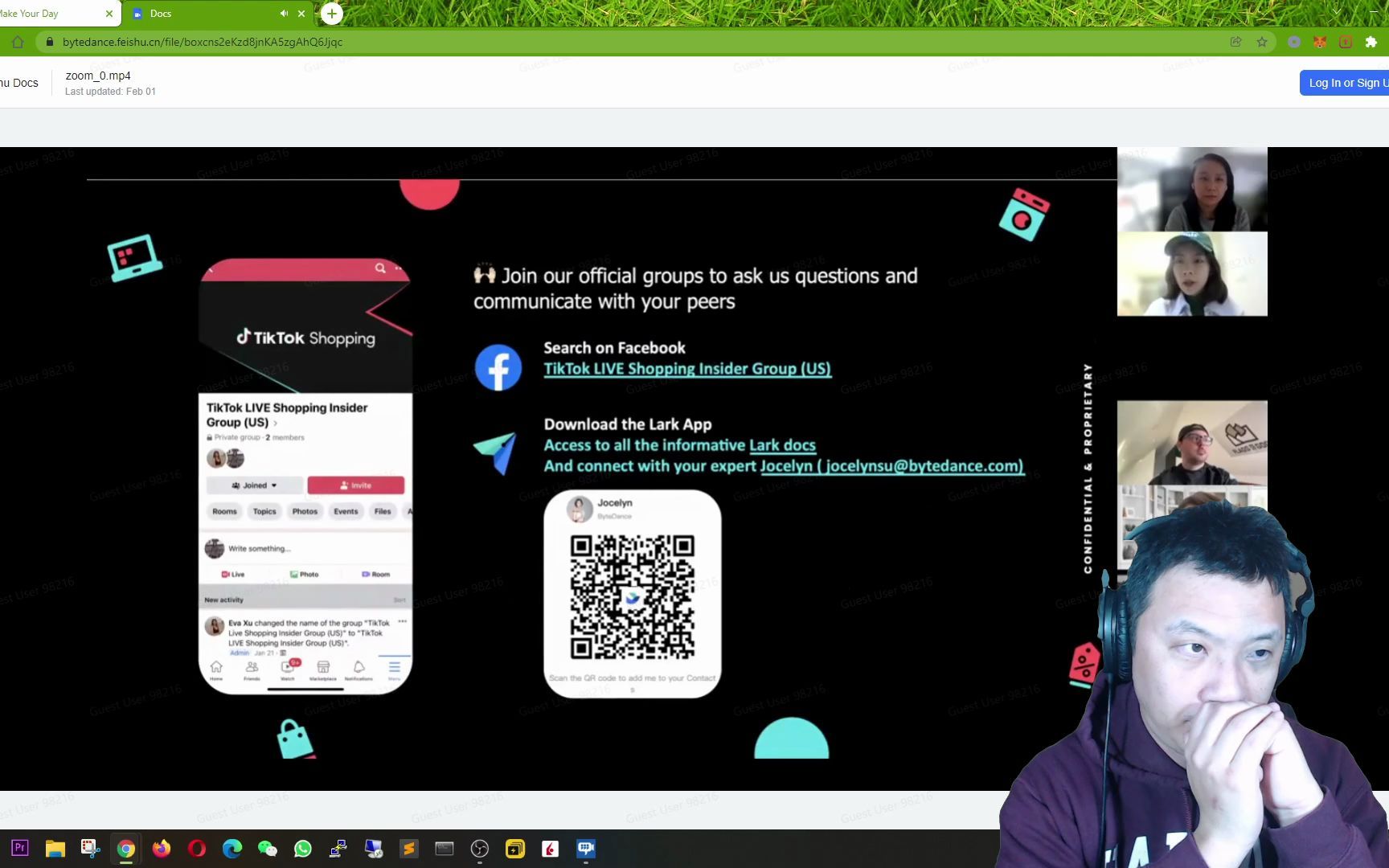
Task: Open WhatsApp from the taskbar
Action: pyautogui.click(x=303, y=848)
